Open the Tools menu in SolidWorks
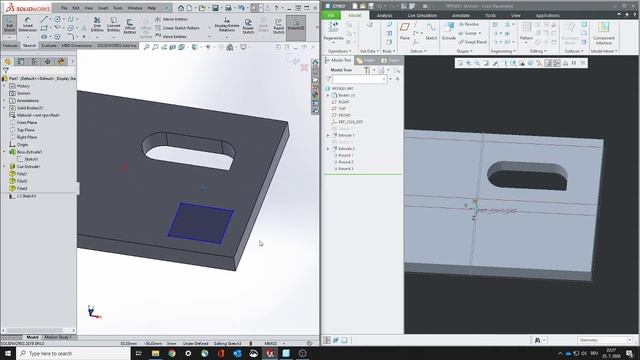640x360 pixels. (x=118, y=8)
